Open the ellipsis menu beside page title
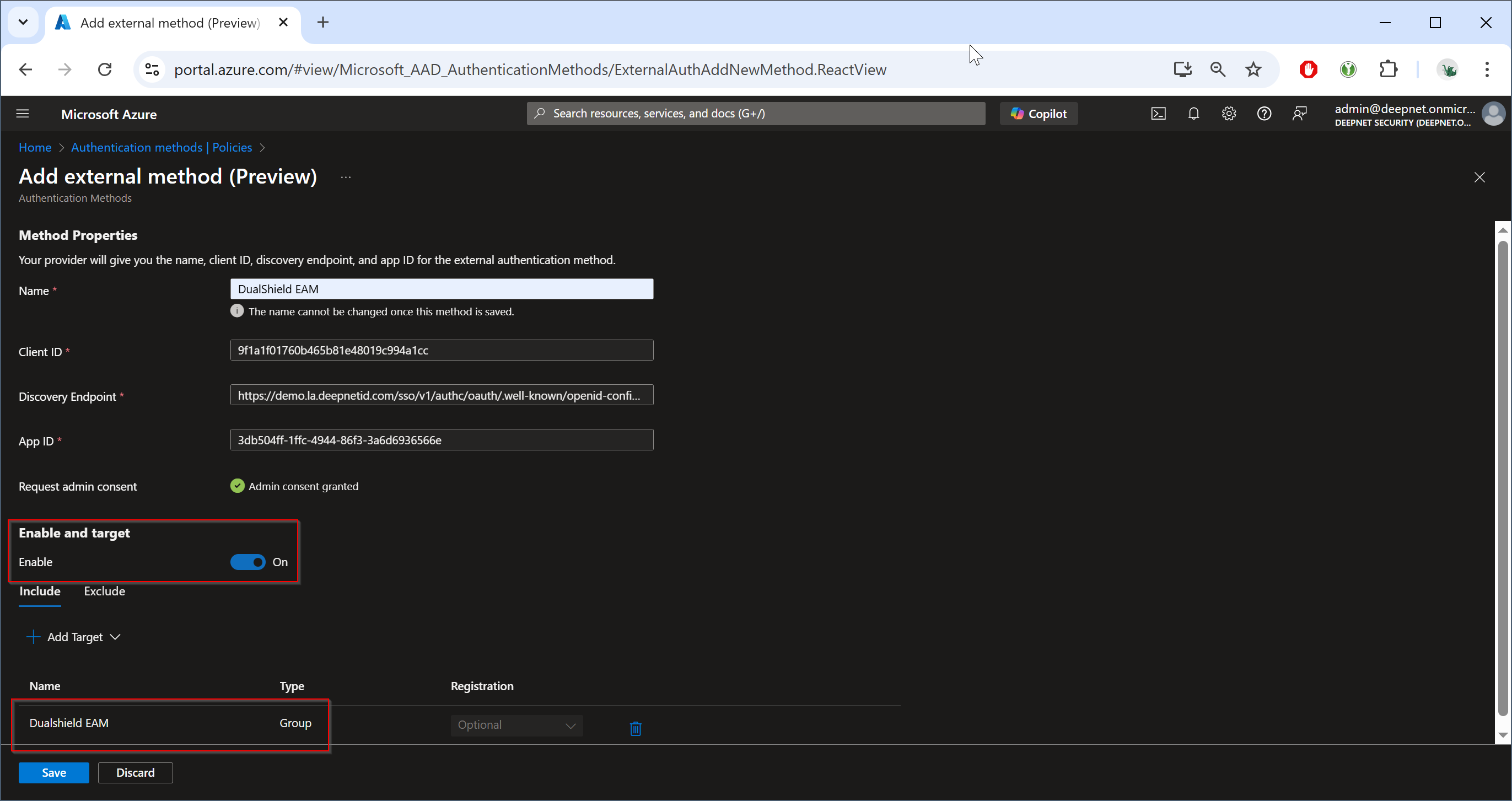The image size is (1512, 801). [x=346, y=177]
